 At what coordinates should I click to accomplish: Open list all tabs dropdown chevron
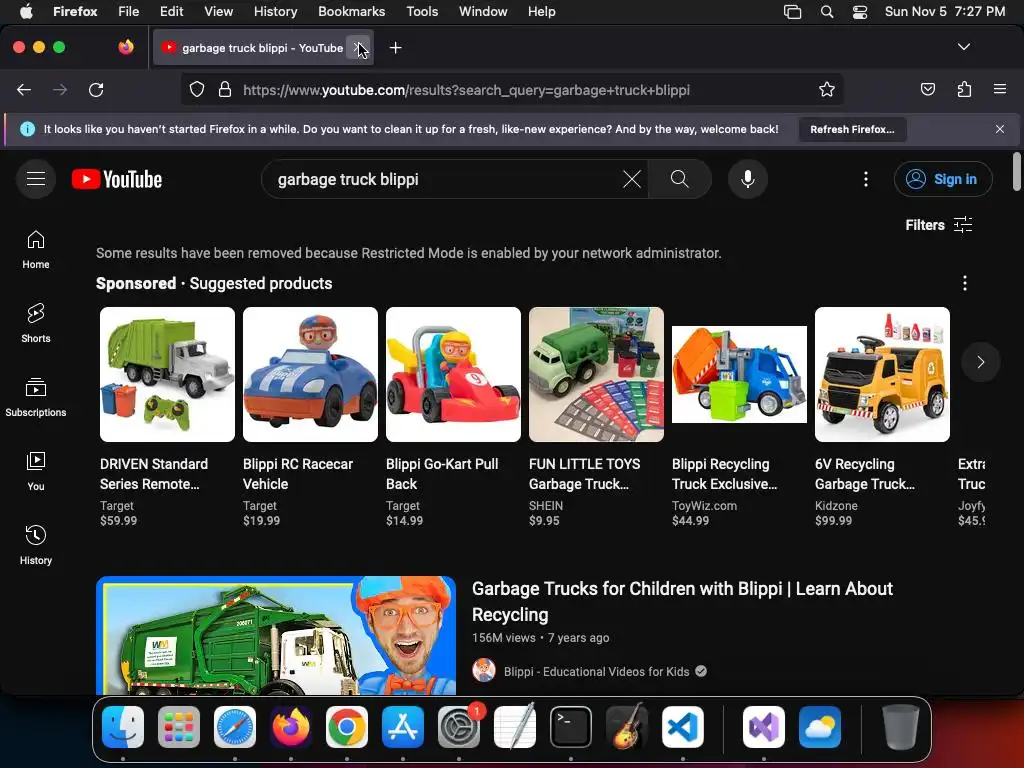(x=964, y=47)
